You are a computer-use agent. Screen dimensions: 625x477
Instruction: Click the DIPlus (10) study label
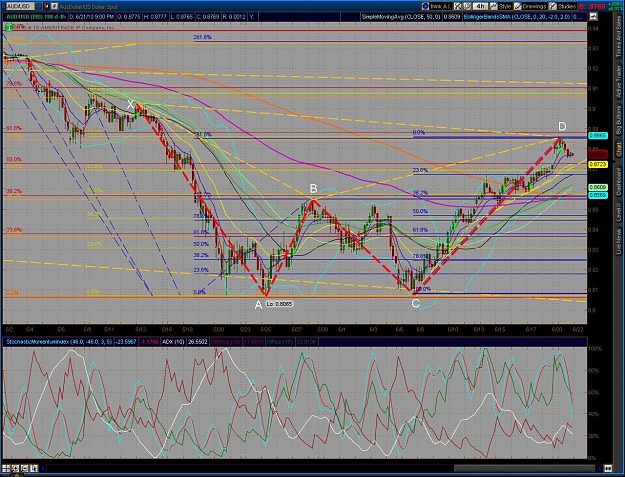point(281,342)
